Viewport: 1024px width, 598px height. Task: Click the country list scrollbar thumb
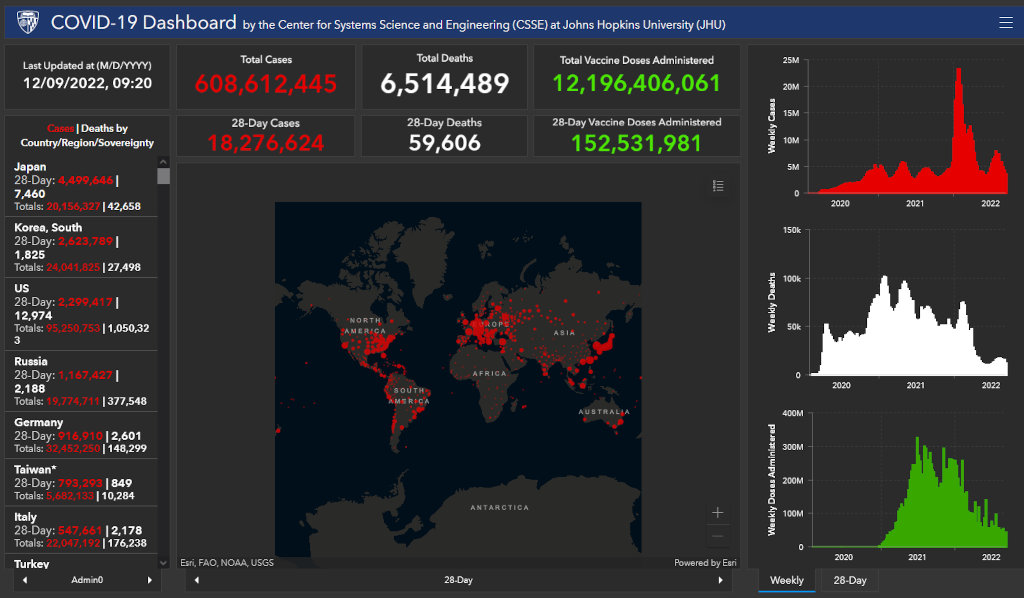tap(163, 176)
